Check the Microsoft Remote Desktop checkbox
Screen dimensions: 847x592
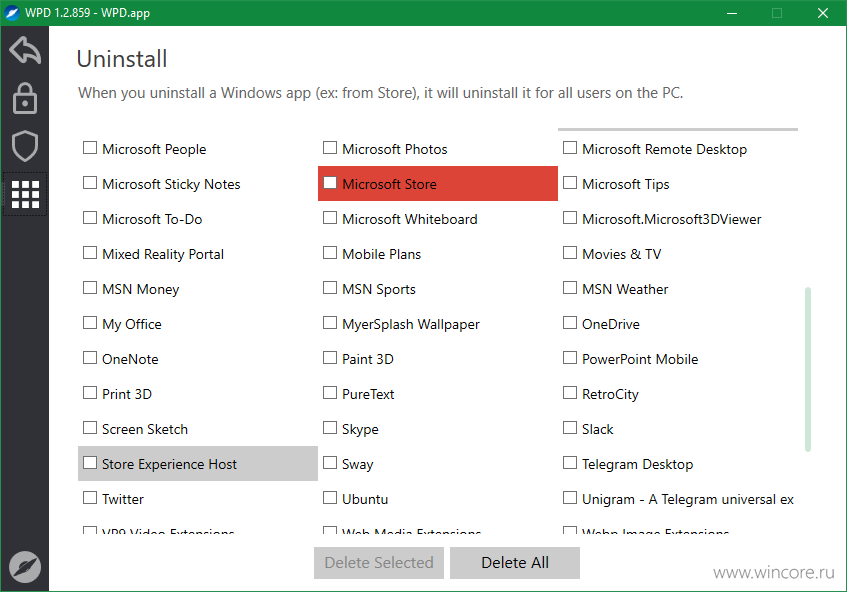[x=569, y=148]
